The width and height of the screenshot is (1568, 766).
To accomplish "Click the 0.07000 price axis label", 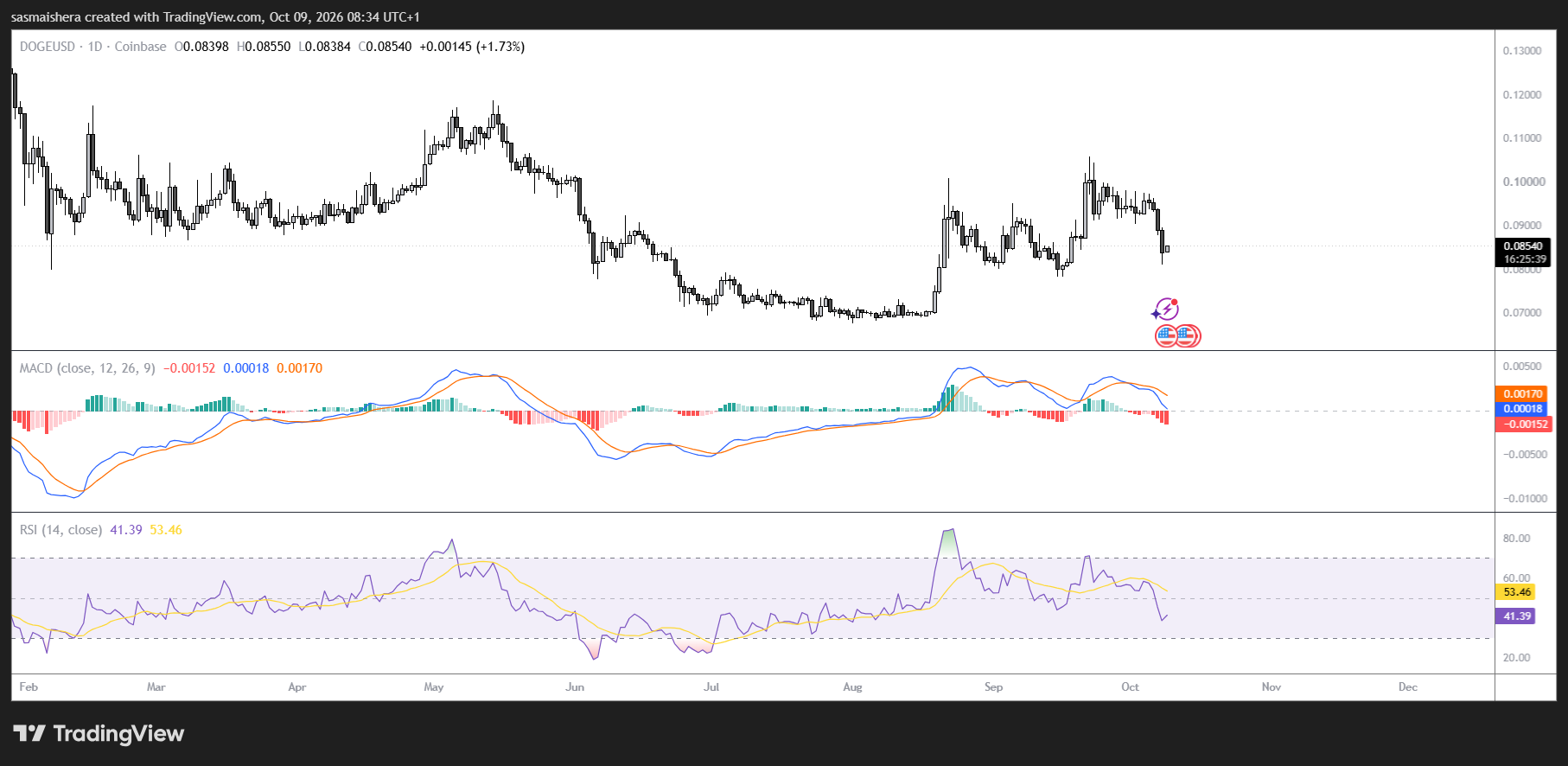I will (1522, 313).
